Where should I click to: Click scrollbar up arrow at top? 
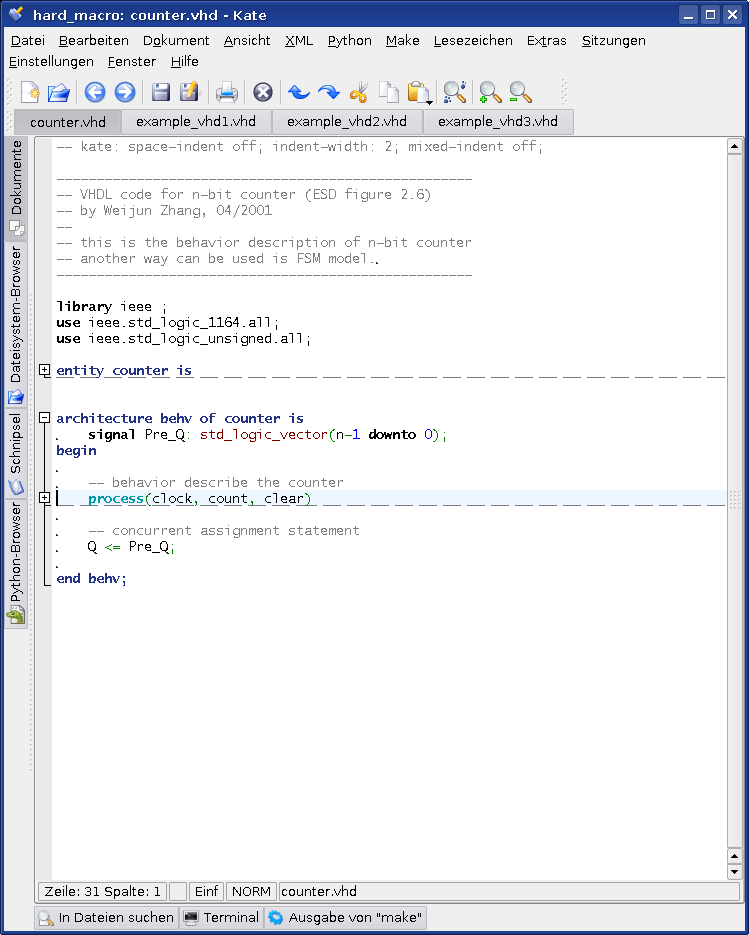[x=735, y=146]
